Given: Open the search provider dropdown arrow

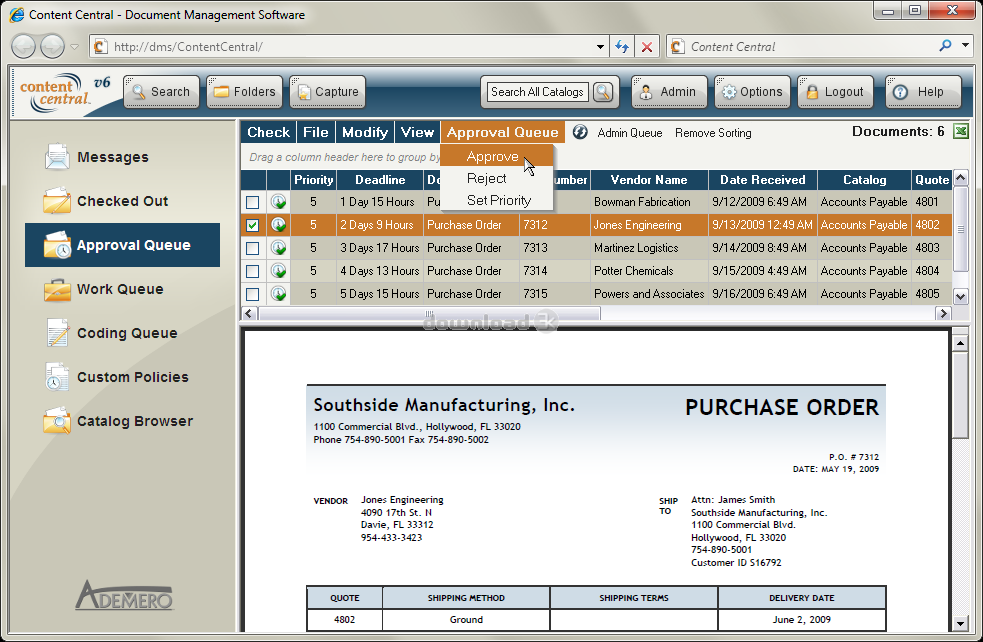Looking at the screenshot, I should click(x=965, y=46).
